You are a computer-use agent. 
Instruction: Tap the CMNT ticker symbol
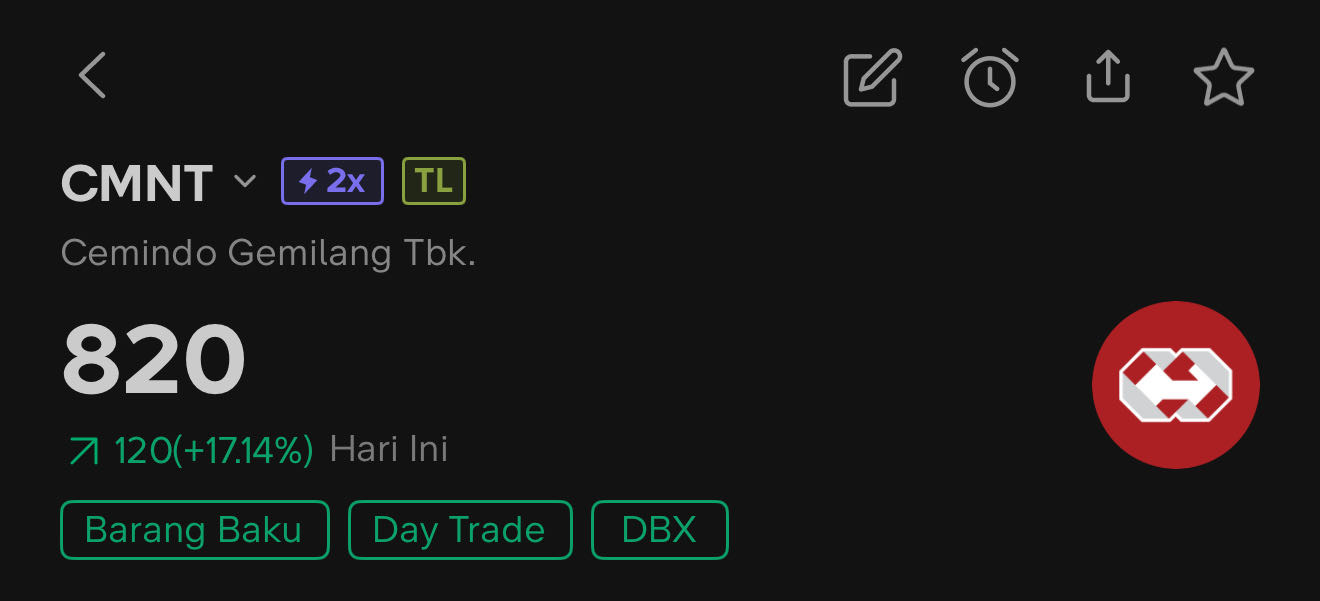point(137,183)
